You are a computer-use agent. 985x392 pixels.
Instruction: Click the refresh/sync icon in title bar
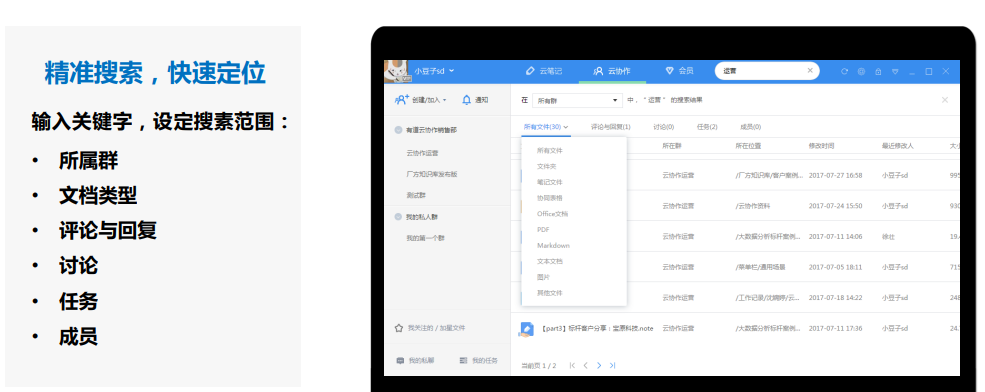click(844, 72)
